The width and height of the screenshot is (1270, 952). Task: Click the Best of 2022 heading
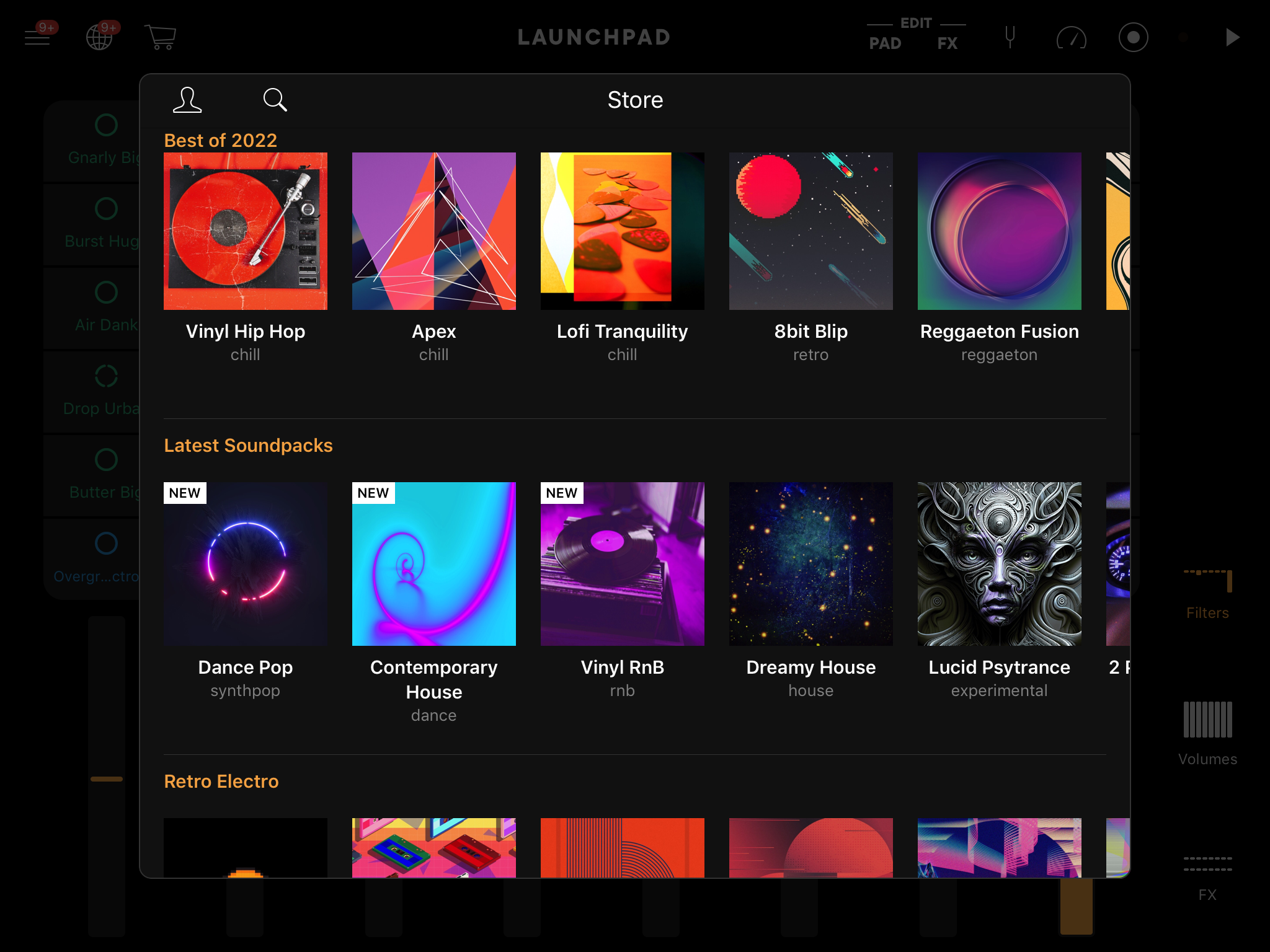[221, 141]
